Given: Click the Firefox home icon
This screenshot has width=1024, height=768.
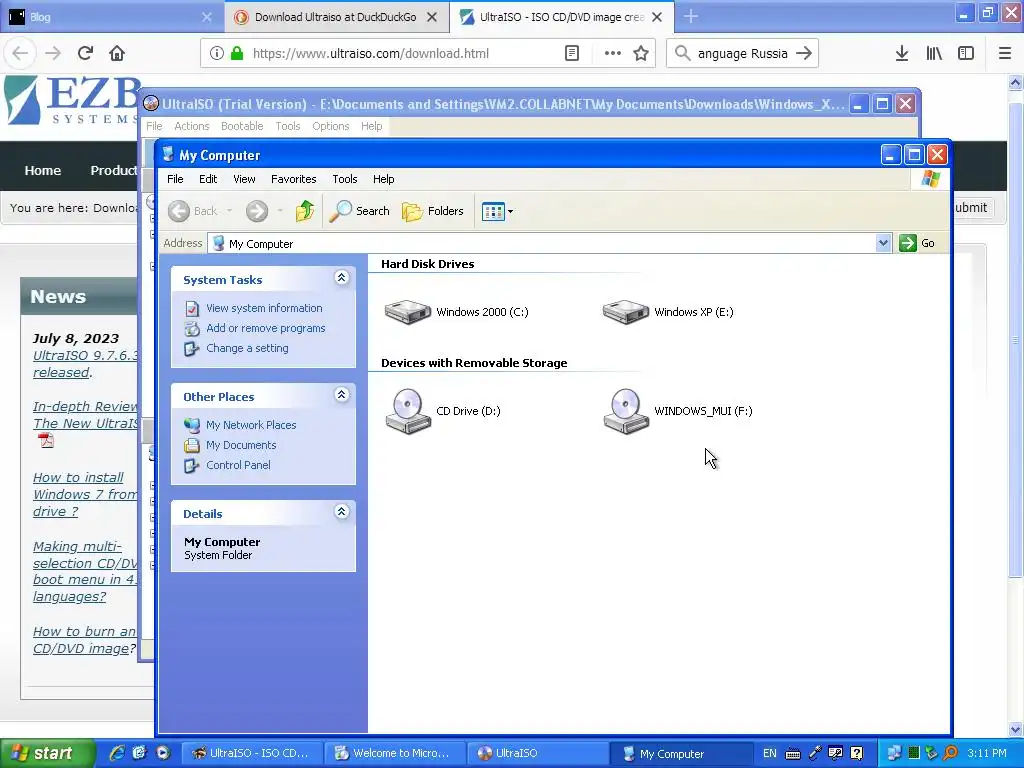Looking at the screenshot, I should (x=117, y=54).
